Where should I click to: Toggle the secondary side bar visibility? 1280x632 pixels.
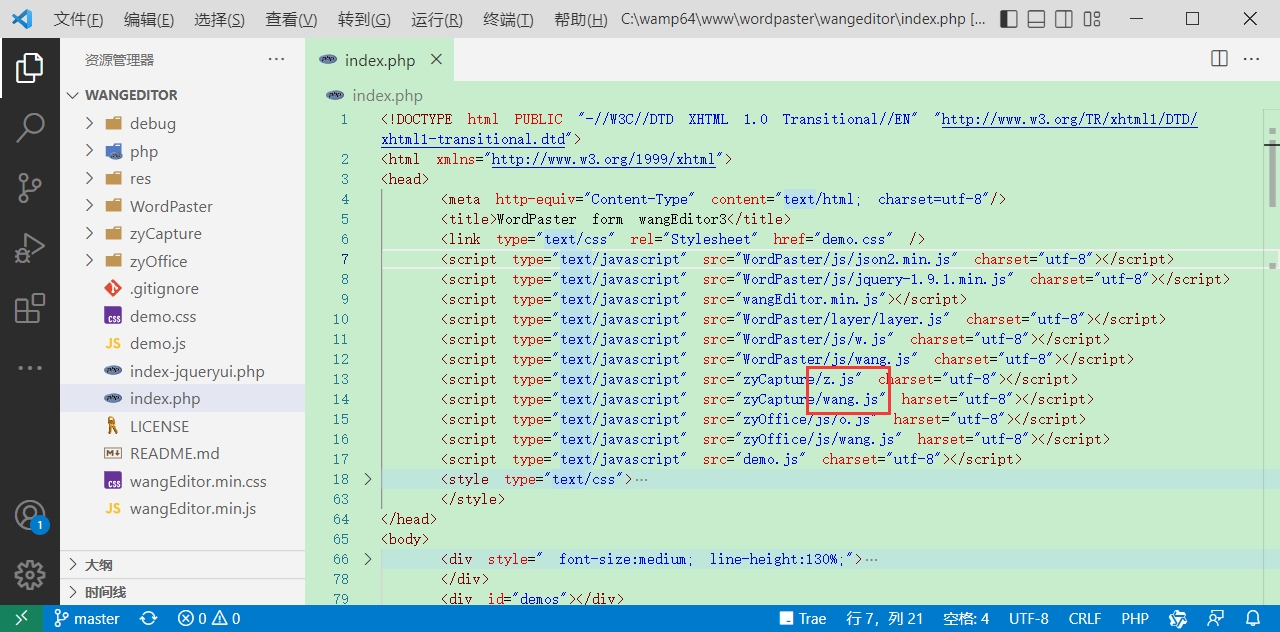point(1065,19)
